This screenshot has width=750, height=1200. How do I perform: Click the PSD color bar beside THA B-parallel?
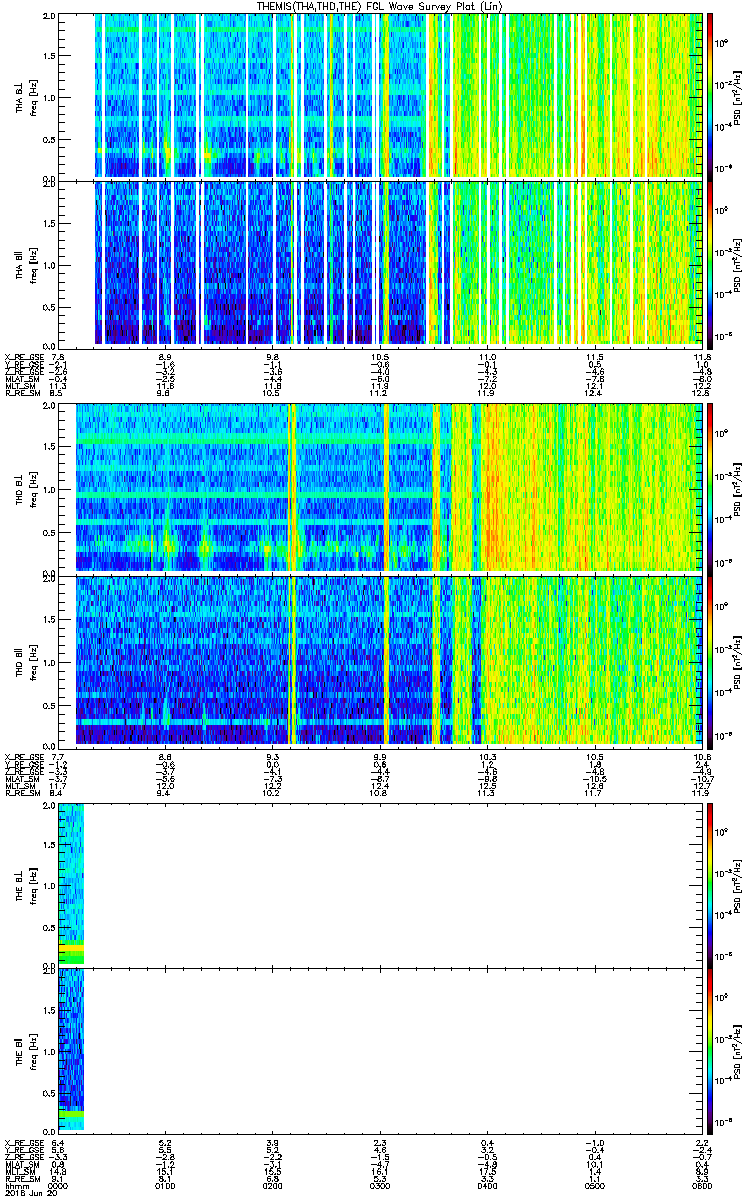click(711, 263)
